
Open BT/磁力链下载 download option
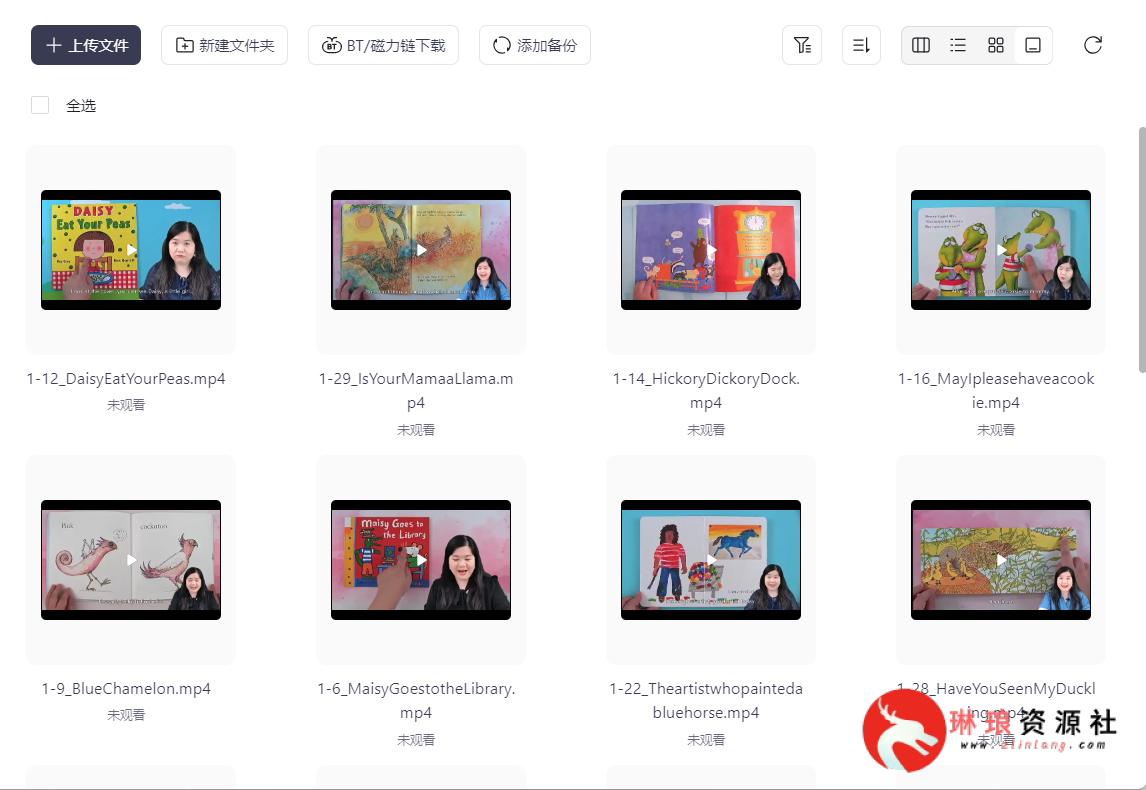(x=383, y=45)
